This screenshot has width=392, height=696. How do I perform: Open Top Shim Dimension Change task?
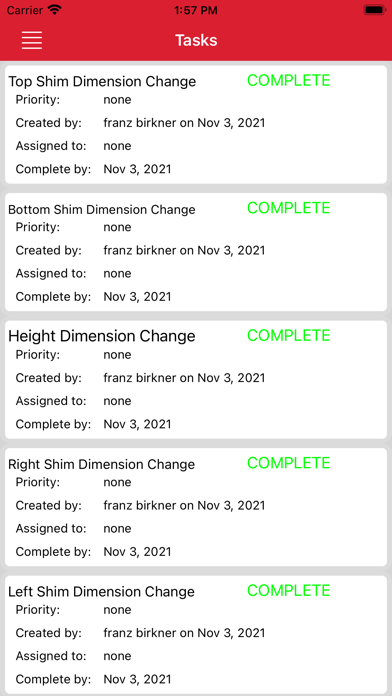196,125
